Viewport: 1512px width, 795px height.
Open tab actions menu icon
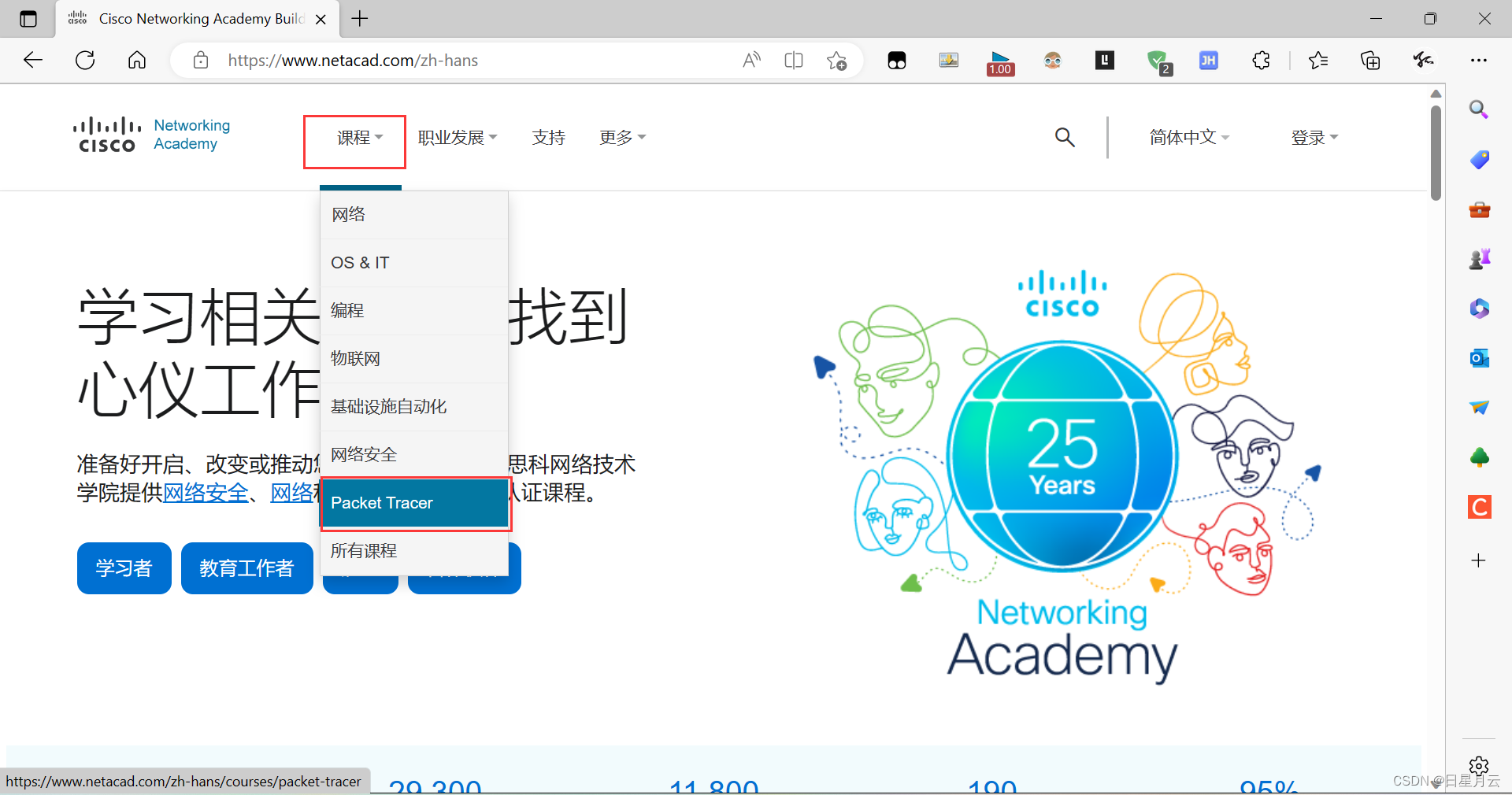(x=28, y=19)
